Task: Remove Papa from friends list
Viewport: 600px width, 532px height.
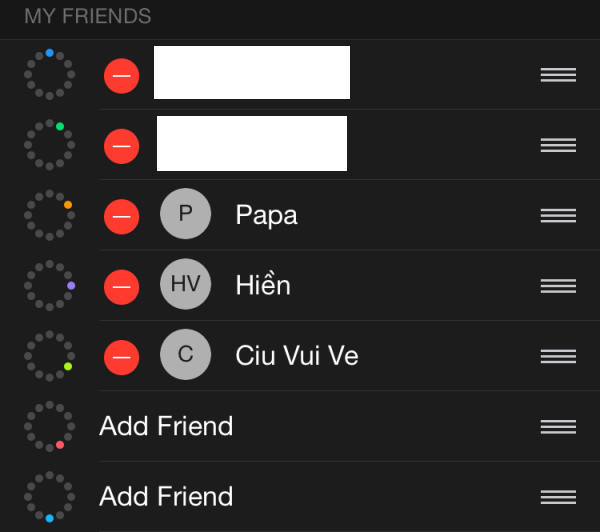Action: [x=121, y=215]
